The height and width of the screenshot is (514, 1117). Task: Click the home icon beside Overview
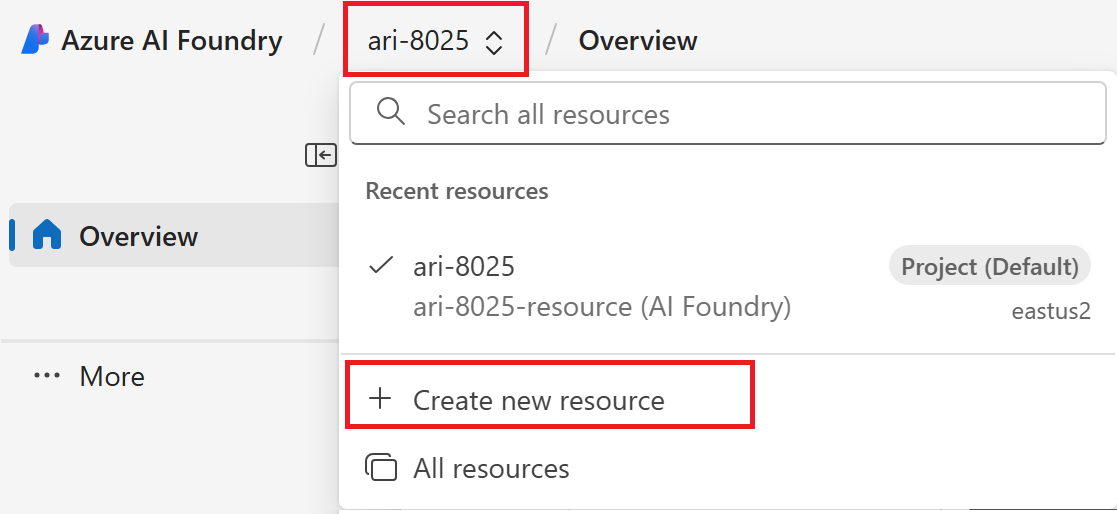coord(47,236)
